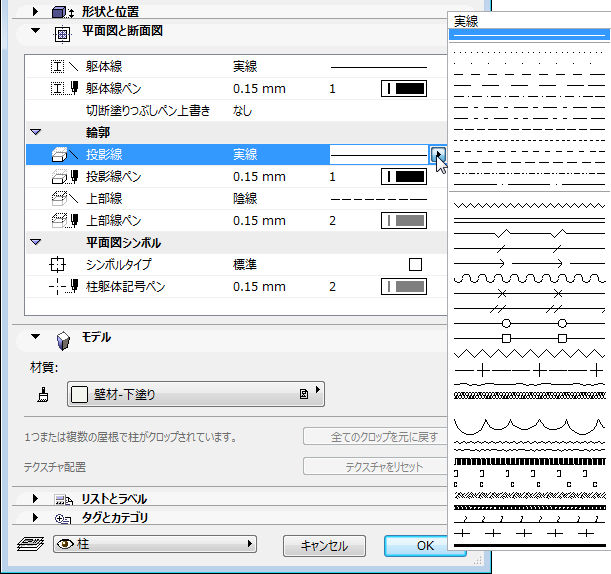611x574 pixels.
Task: Select the 切断塗りつぶしペン上書き row
Action: click(236, 111)
